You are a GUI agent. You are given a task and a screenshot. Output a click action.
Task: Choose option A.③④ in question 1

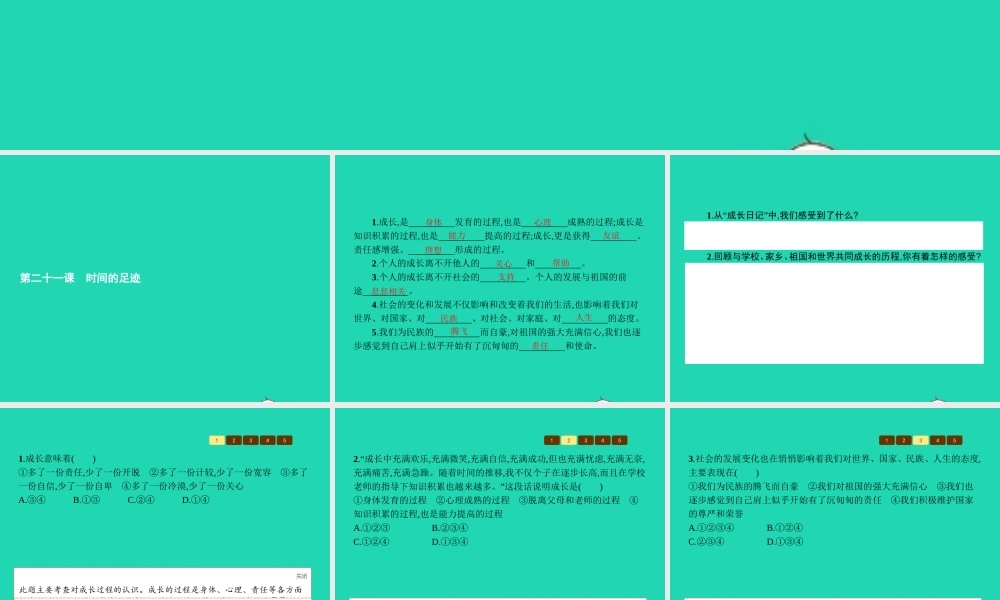(x=32, y=500)
